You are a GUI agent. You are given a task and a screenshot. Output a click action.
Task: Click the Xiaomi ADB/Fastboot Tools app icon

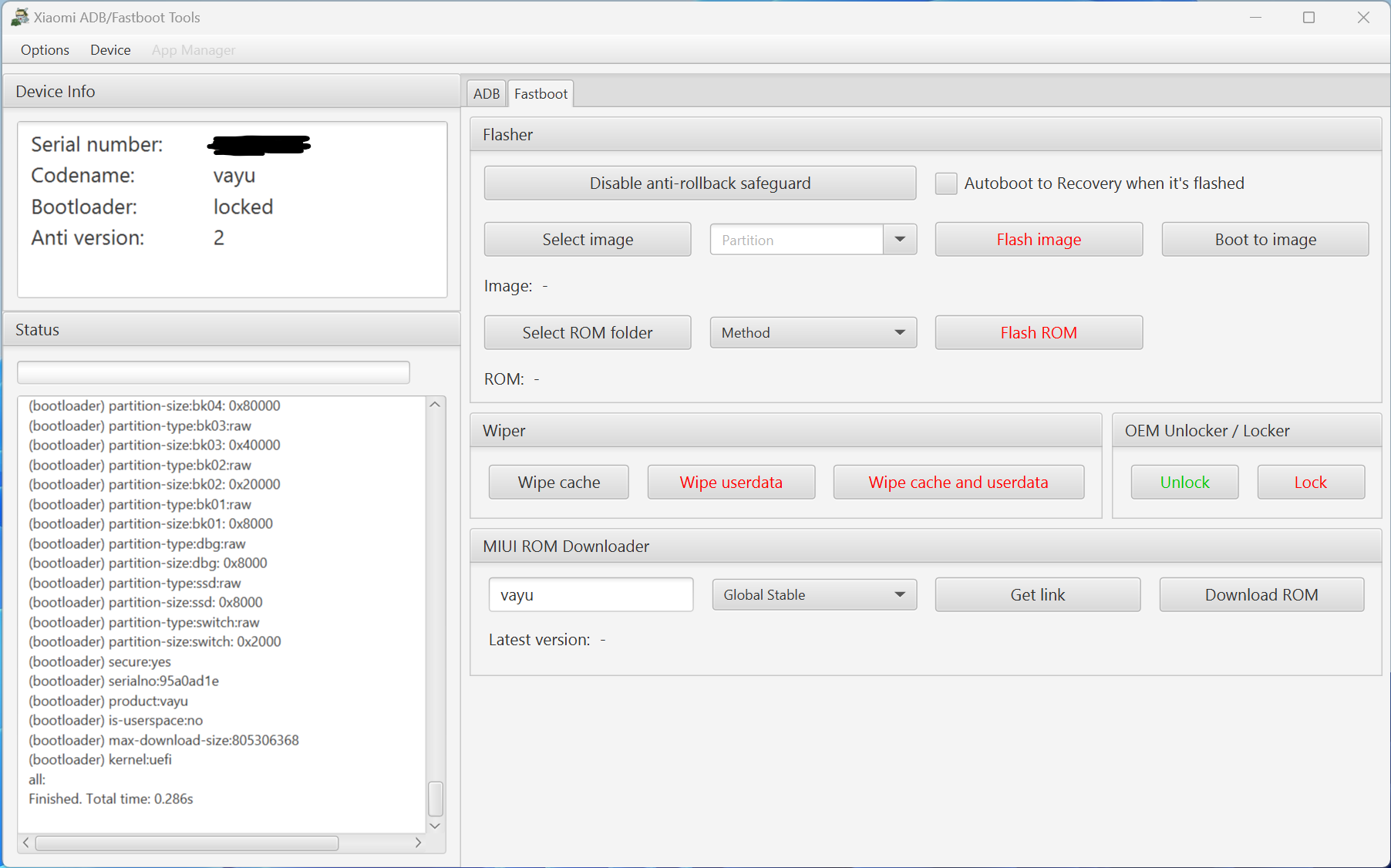tap(19, 17)
